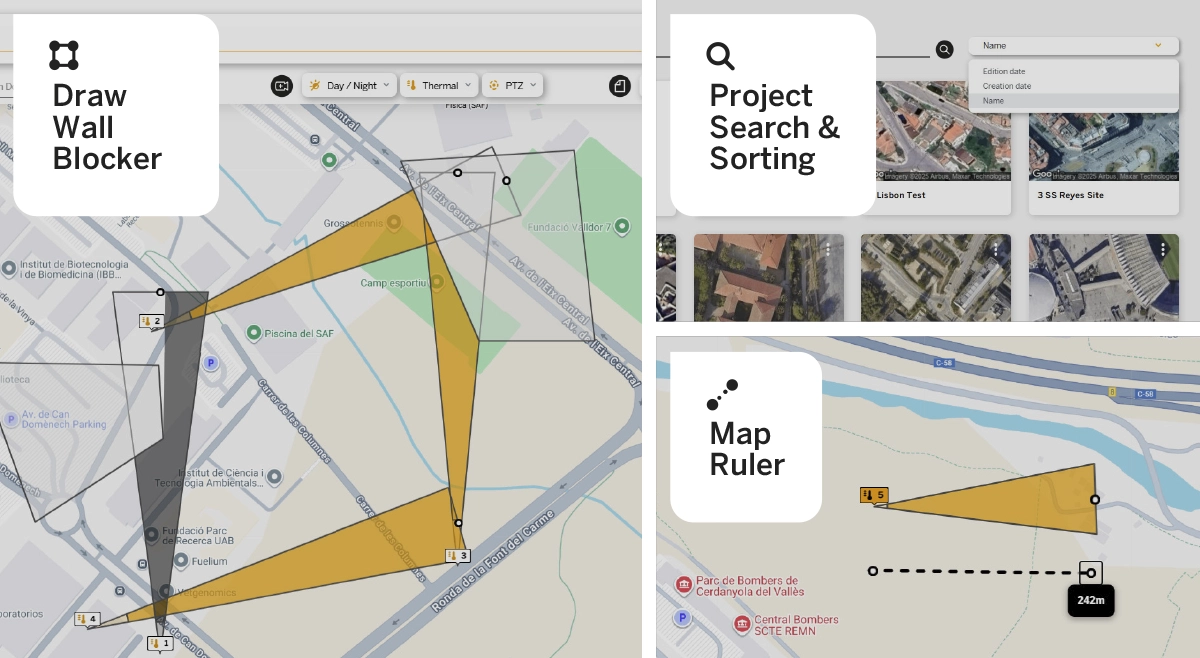The width and height of the screenshot is (1200, 658).
Task: Open the PTZ camera dropdown
Action: coord(512,86)
